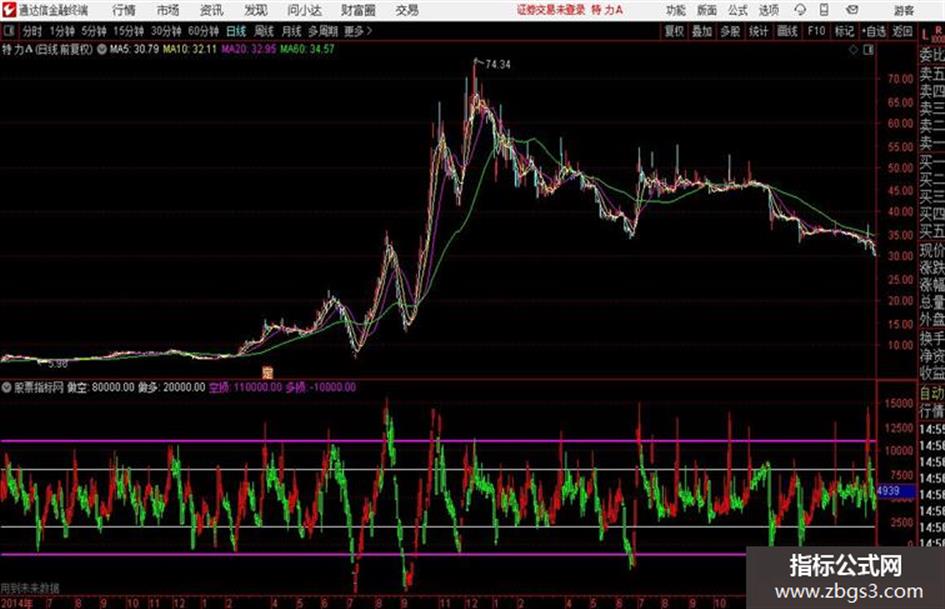Screen dimensions: 945x609
Task: Select the 周线 weekly period tab
Action: [264, 31]
